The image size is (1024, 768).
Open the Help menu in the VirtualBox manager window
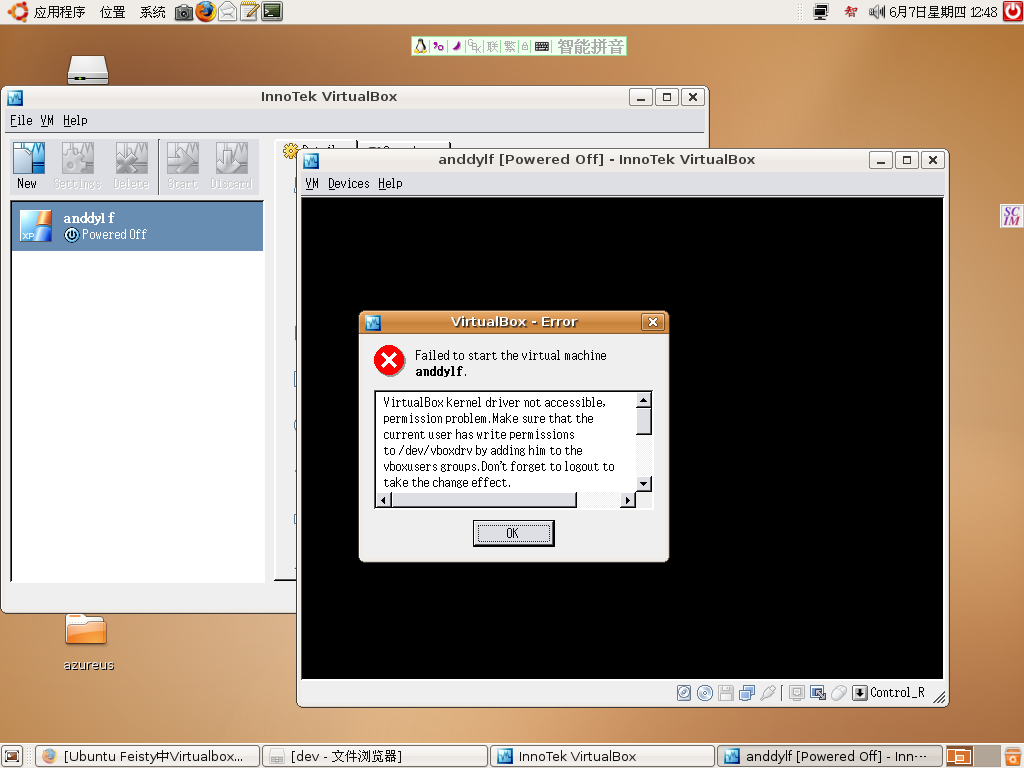tap(75, 121)
